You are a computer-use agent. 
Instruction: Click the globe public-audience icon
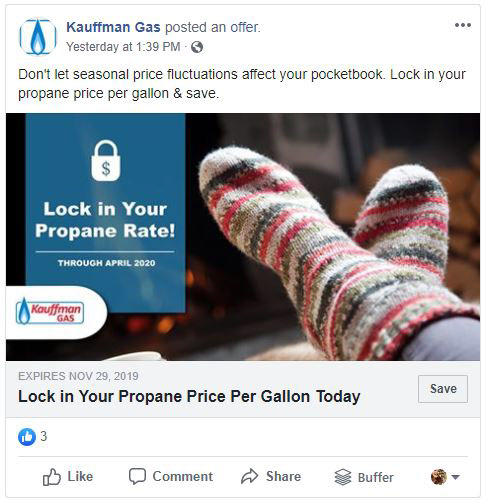197,47
